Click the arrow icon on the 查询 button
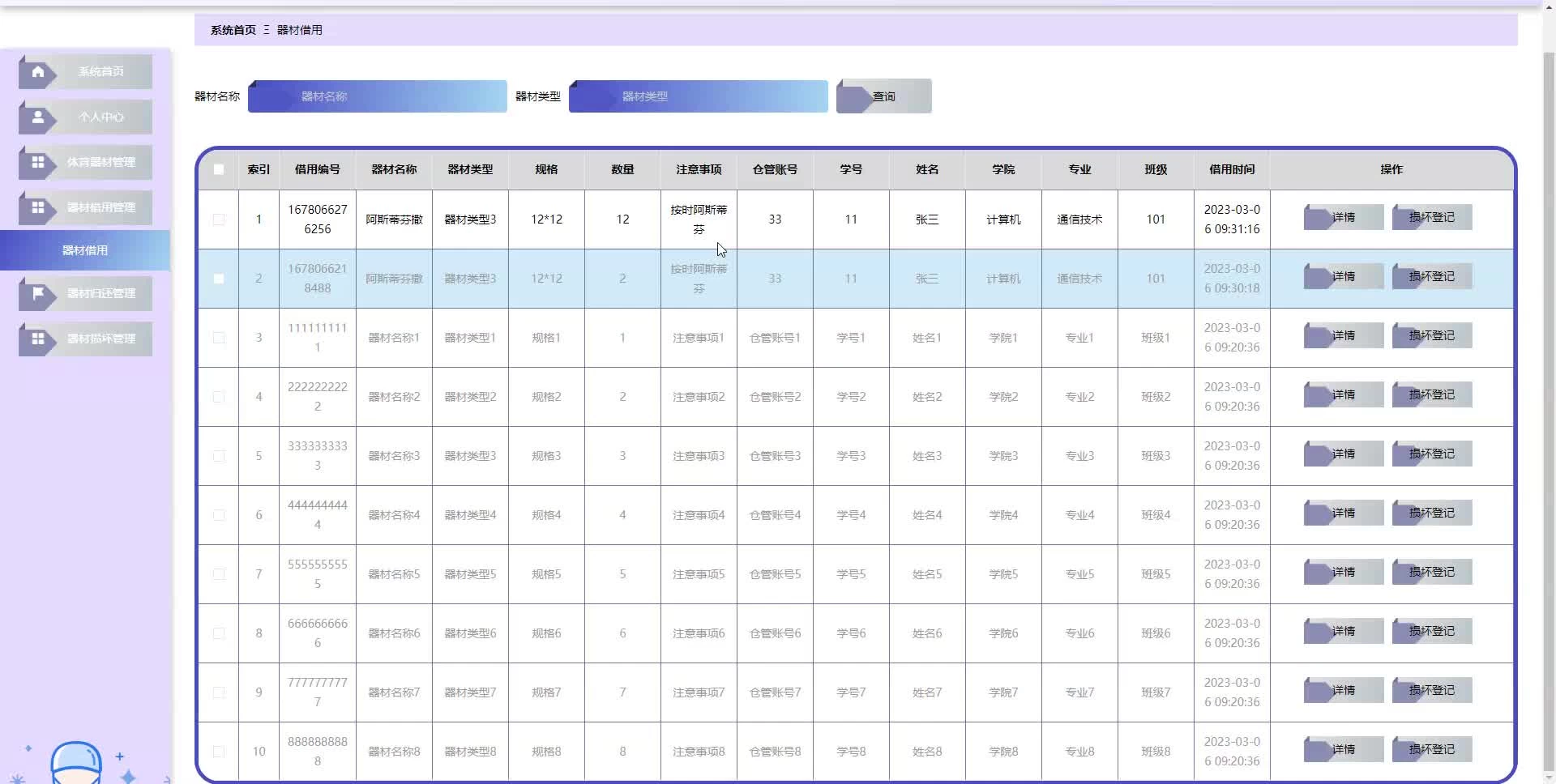This screenshot has height=784, width=1556. [853, 97]
